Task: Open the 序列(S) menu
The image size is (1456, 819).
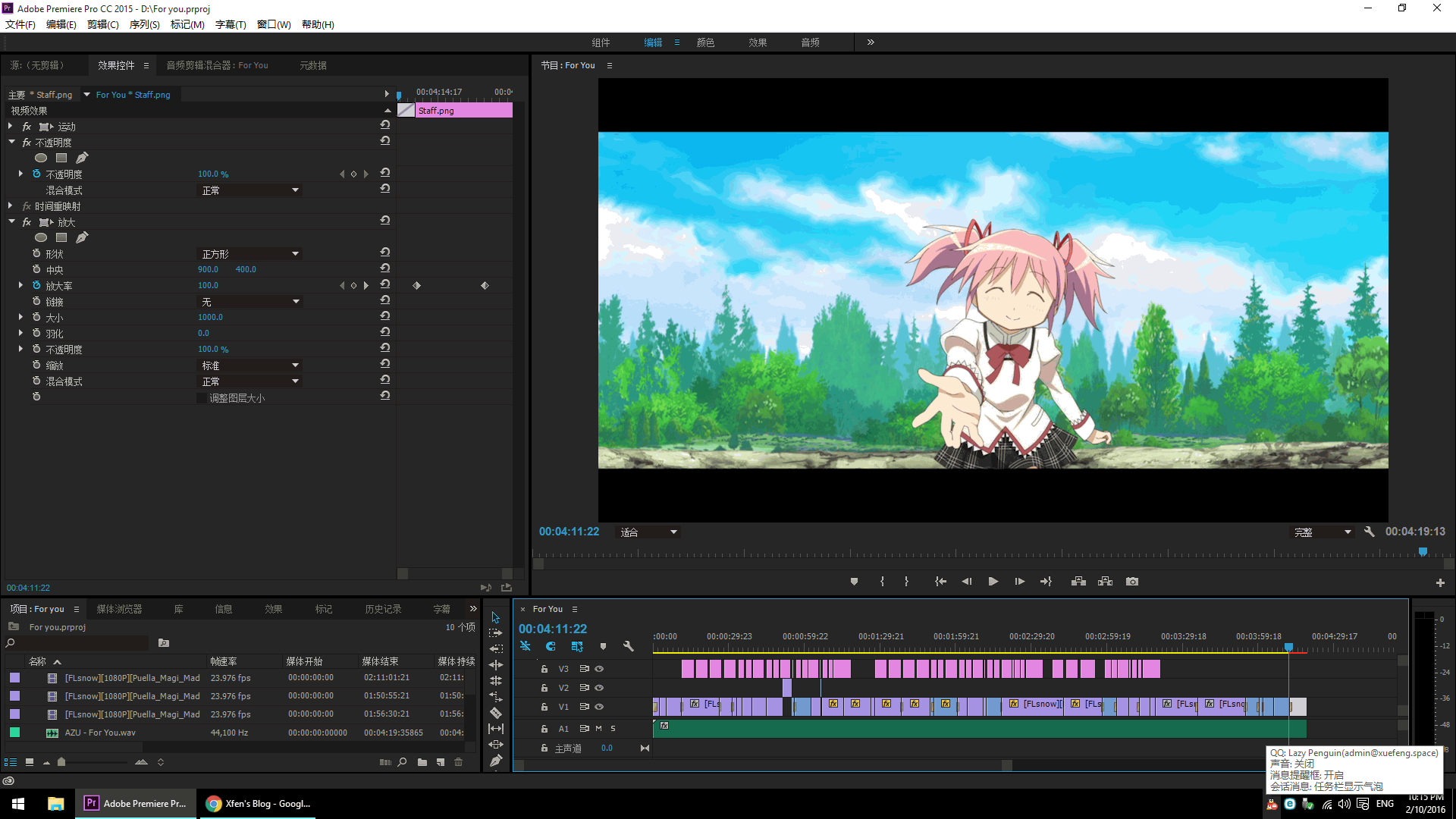Action: [x=145, y=24]
